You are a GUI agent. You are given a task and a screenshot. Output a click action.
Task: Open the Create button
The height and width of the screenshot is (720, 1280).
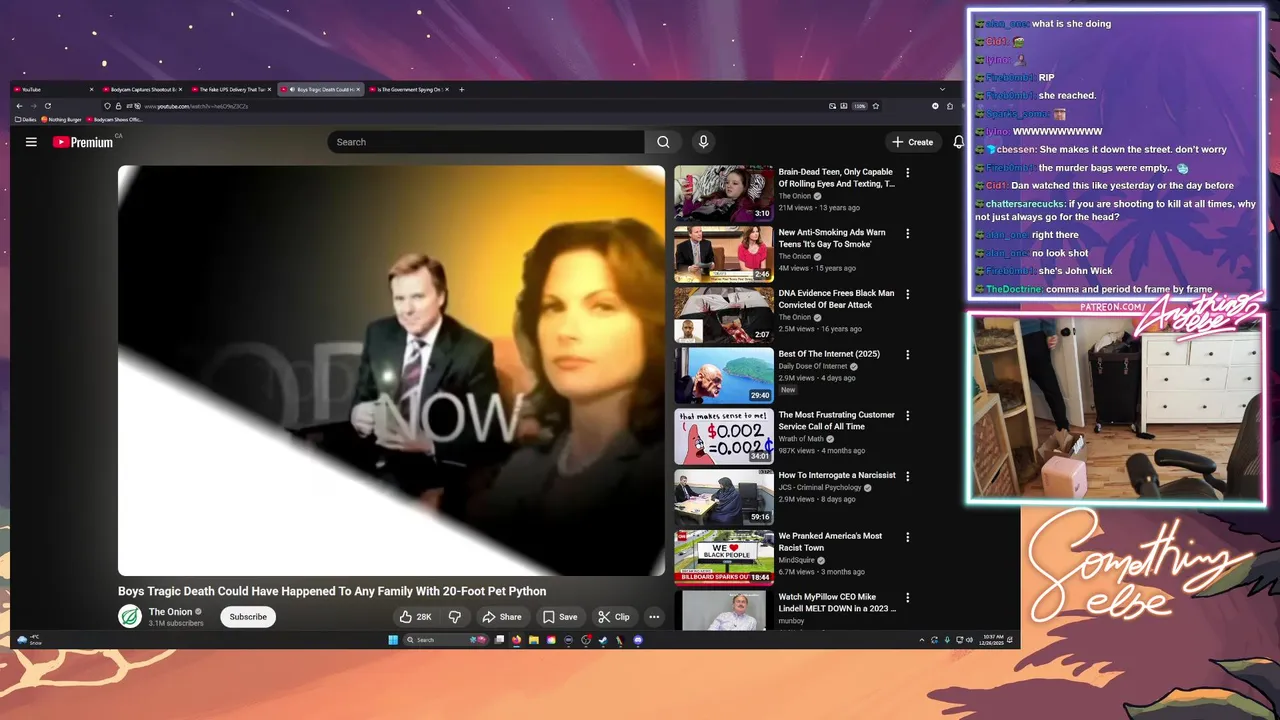click(913, 142)
